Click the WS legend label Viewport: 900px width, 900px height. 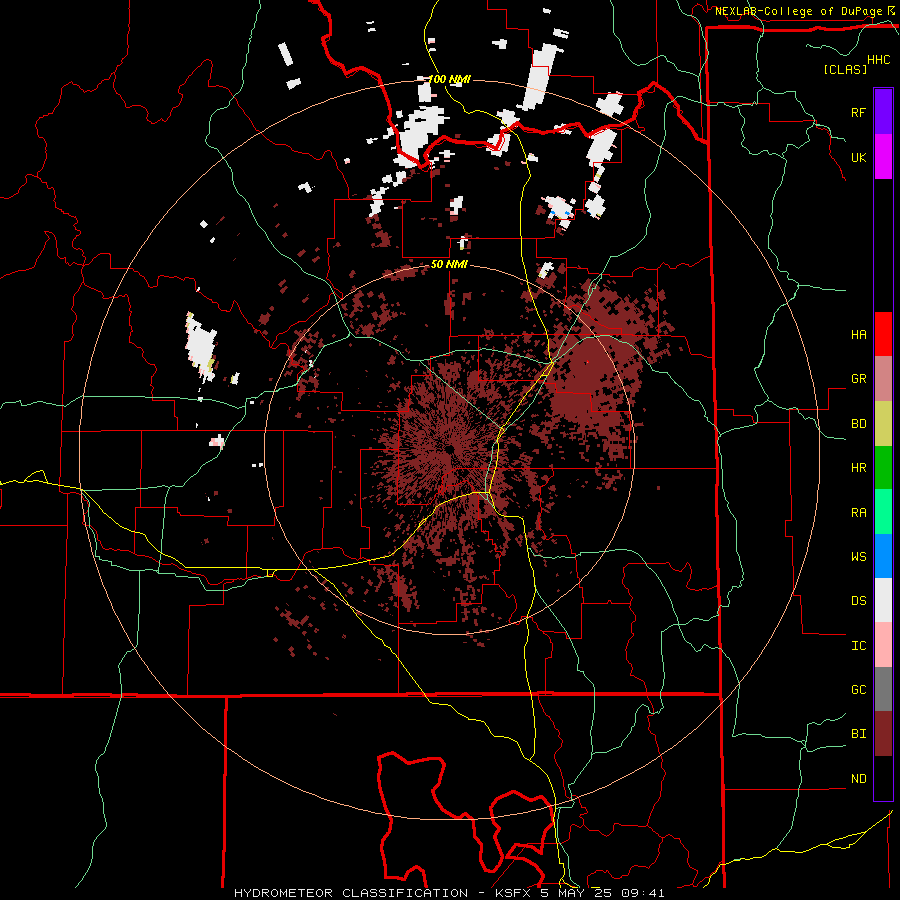pos(858,556)
